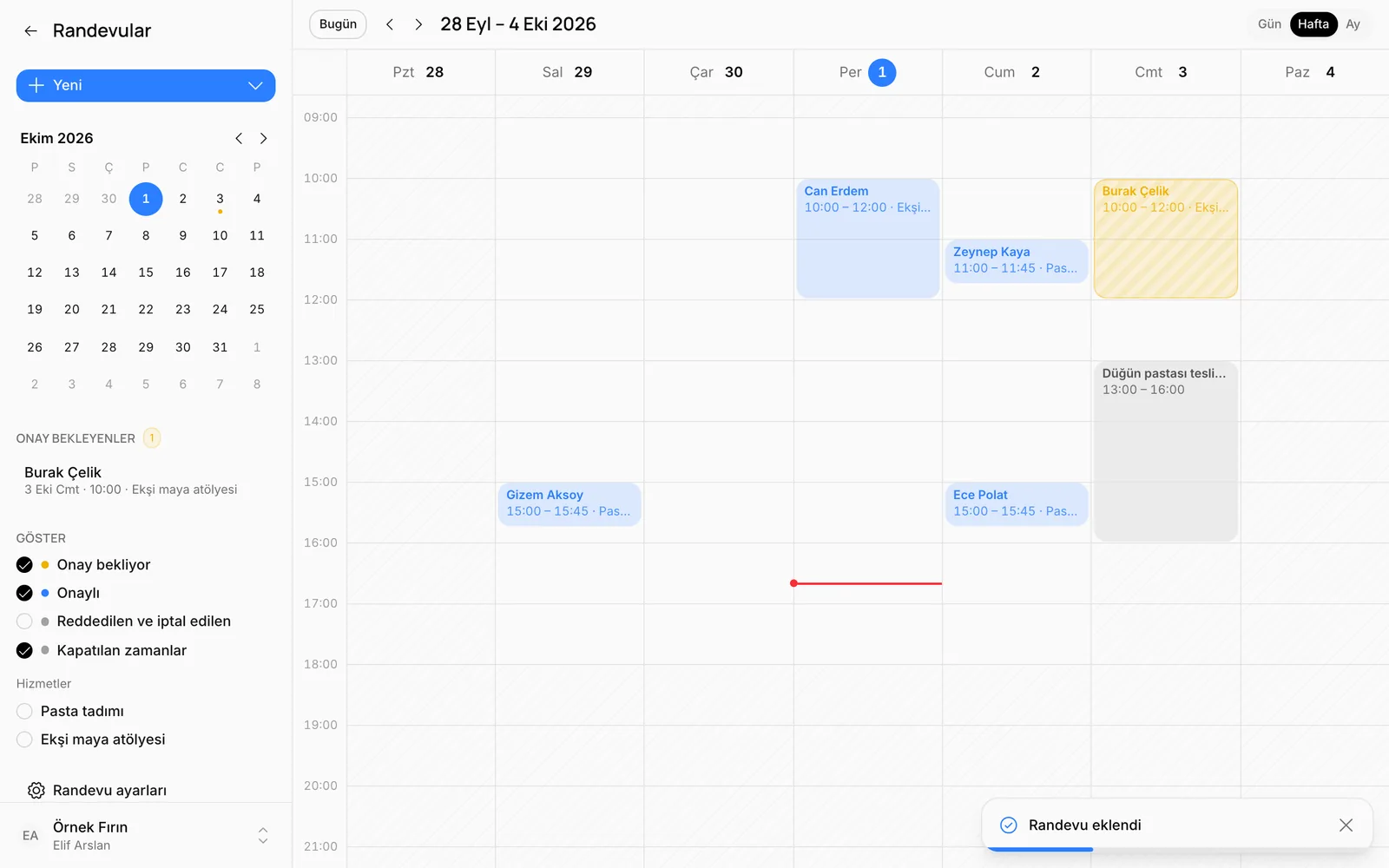Screen dimensions: 1389x868
Task: Click the Yeni appointment button
Action: pos(146,85)
